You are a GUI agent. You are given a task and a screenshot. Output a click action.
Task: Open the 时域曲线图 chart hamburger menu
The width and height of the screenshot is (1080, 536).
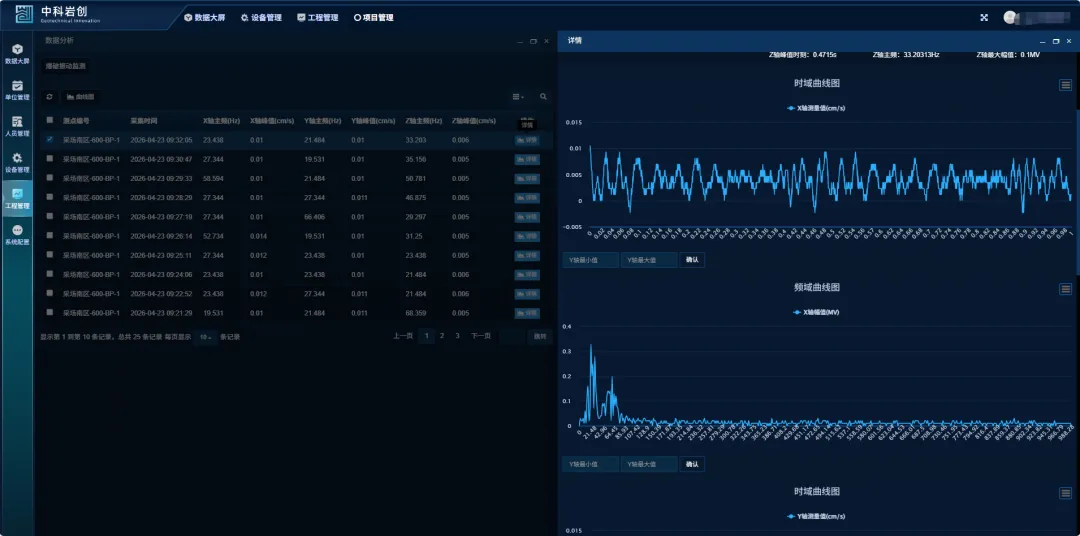(1066, 85)
